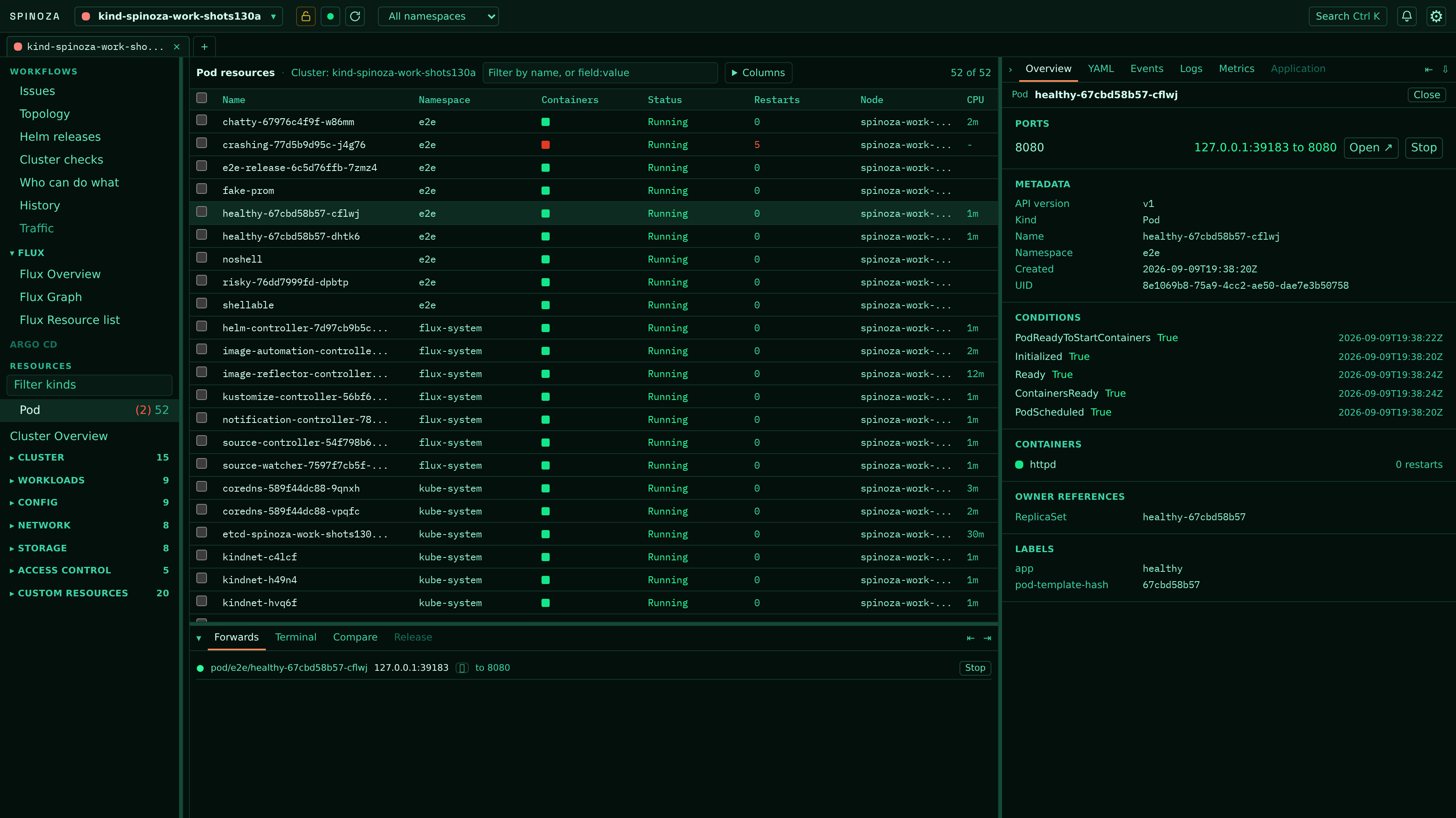Add a new cluster tab with plus
The image size is (1456, 818).
[x=204, y=47]
